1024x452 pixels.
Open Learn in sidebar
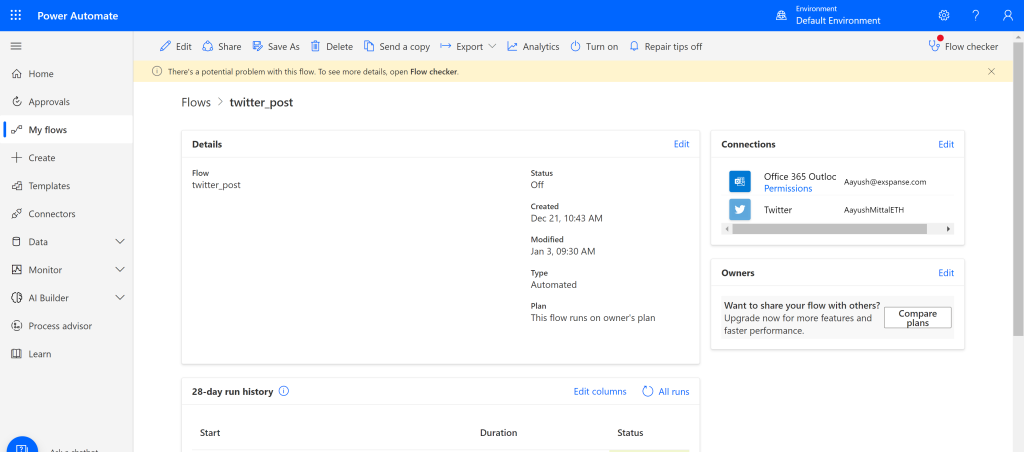tap(67, 354)
